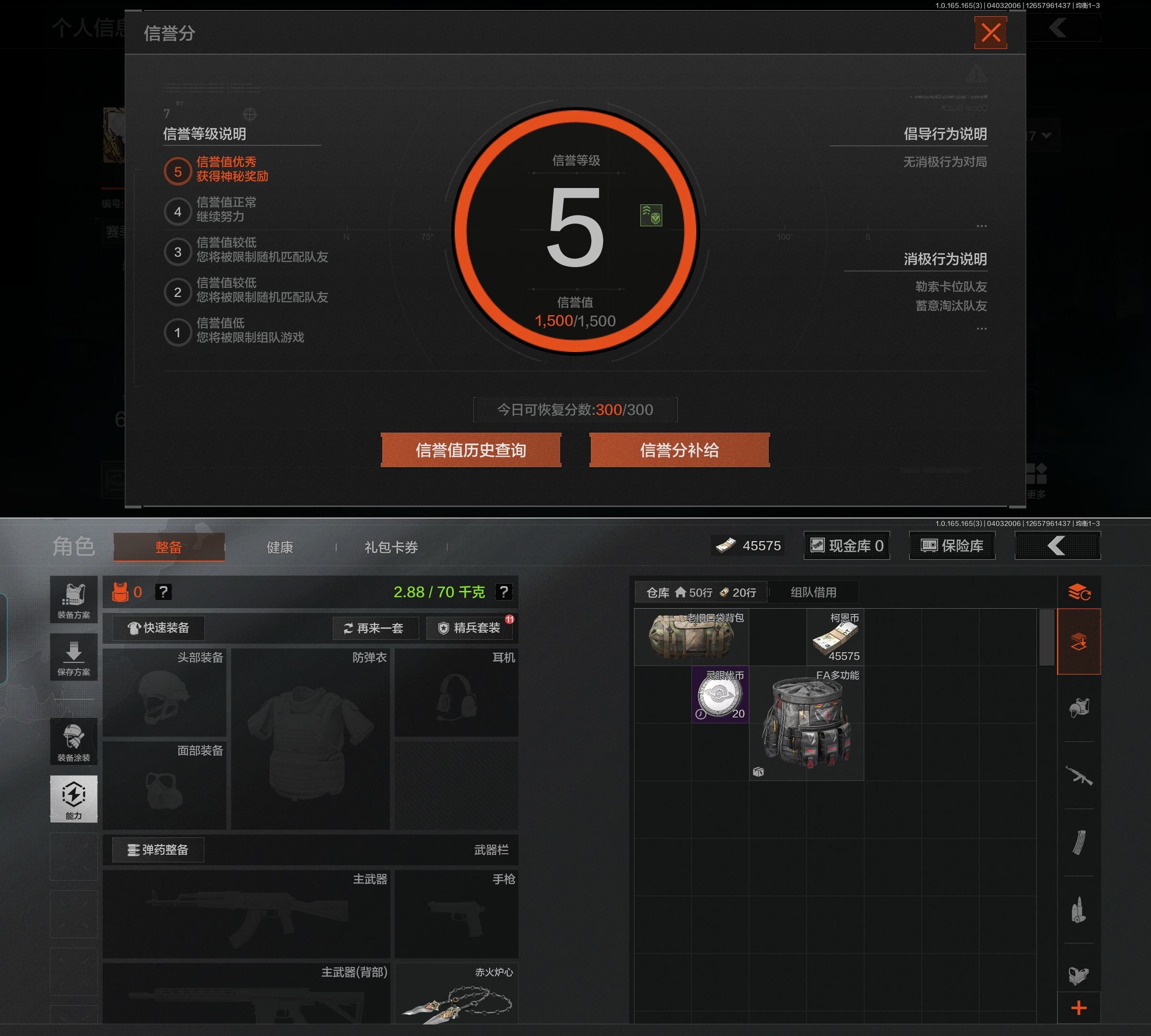Image resolution: width=1151 pixels, height=1036 pixels.
Task: Click 信誉值历史查询 button
Action: point(471,450)
